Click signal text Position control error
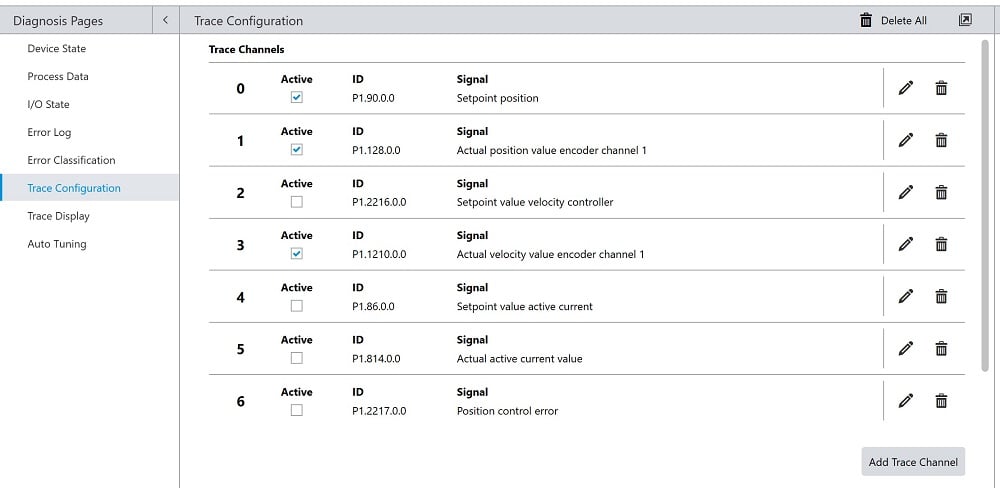1000x488 pixels. click(507, 411)
